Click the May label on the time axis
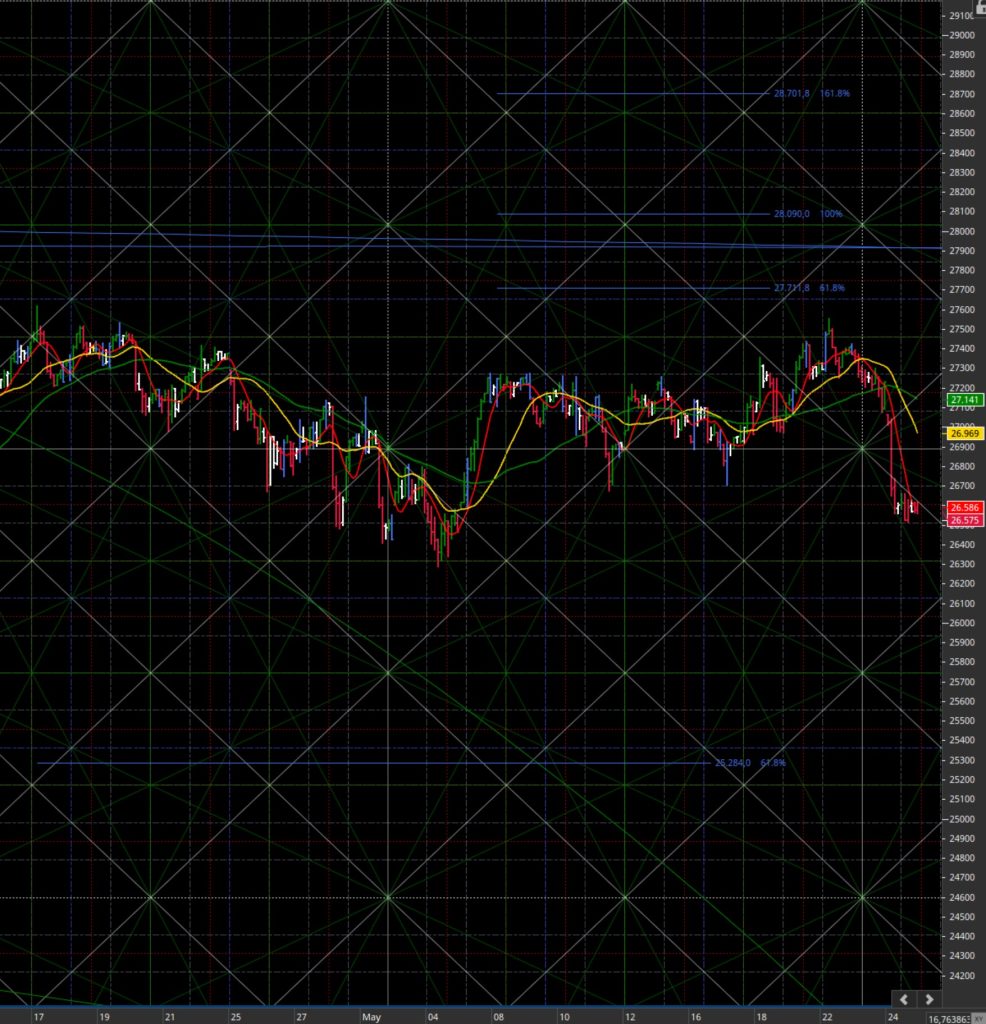 (x=371, y=1017)
